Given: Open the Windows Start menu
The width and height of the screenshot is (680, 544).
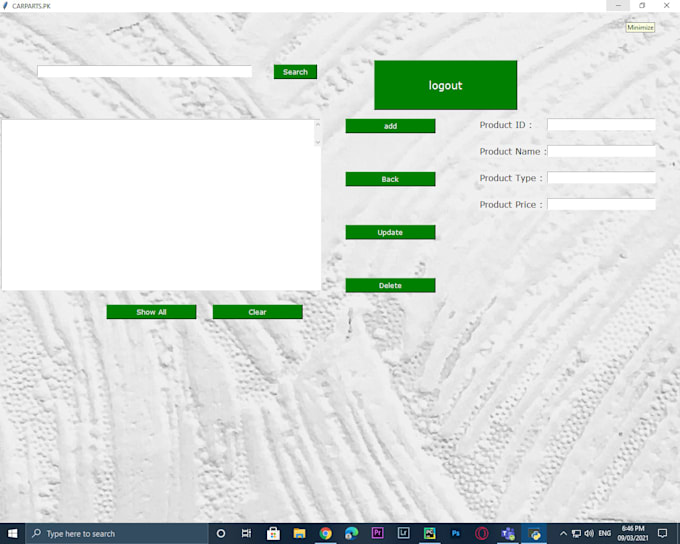Looking at the screenshot, I should coord(13,533).
